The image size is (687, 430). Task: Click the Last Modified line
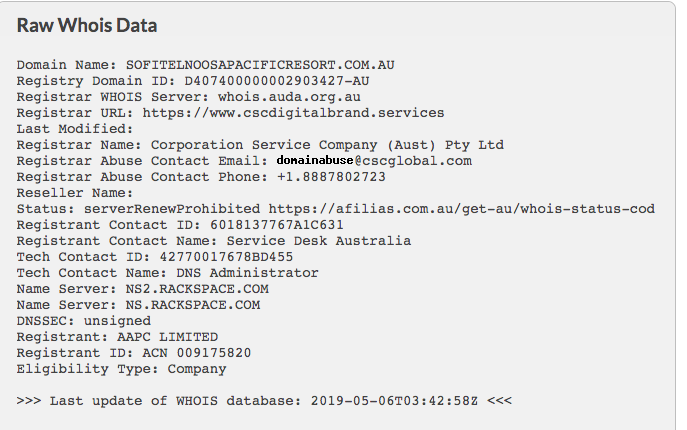point(74,129)
